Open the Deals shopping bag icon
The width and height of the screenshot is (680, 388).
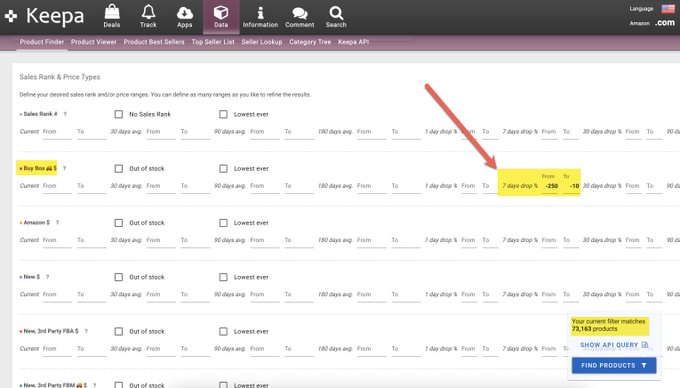[112, 12]
